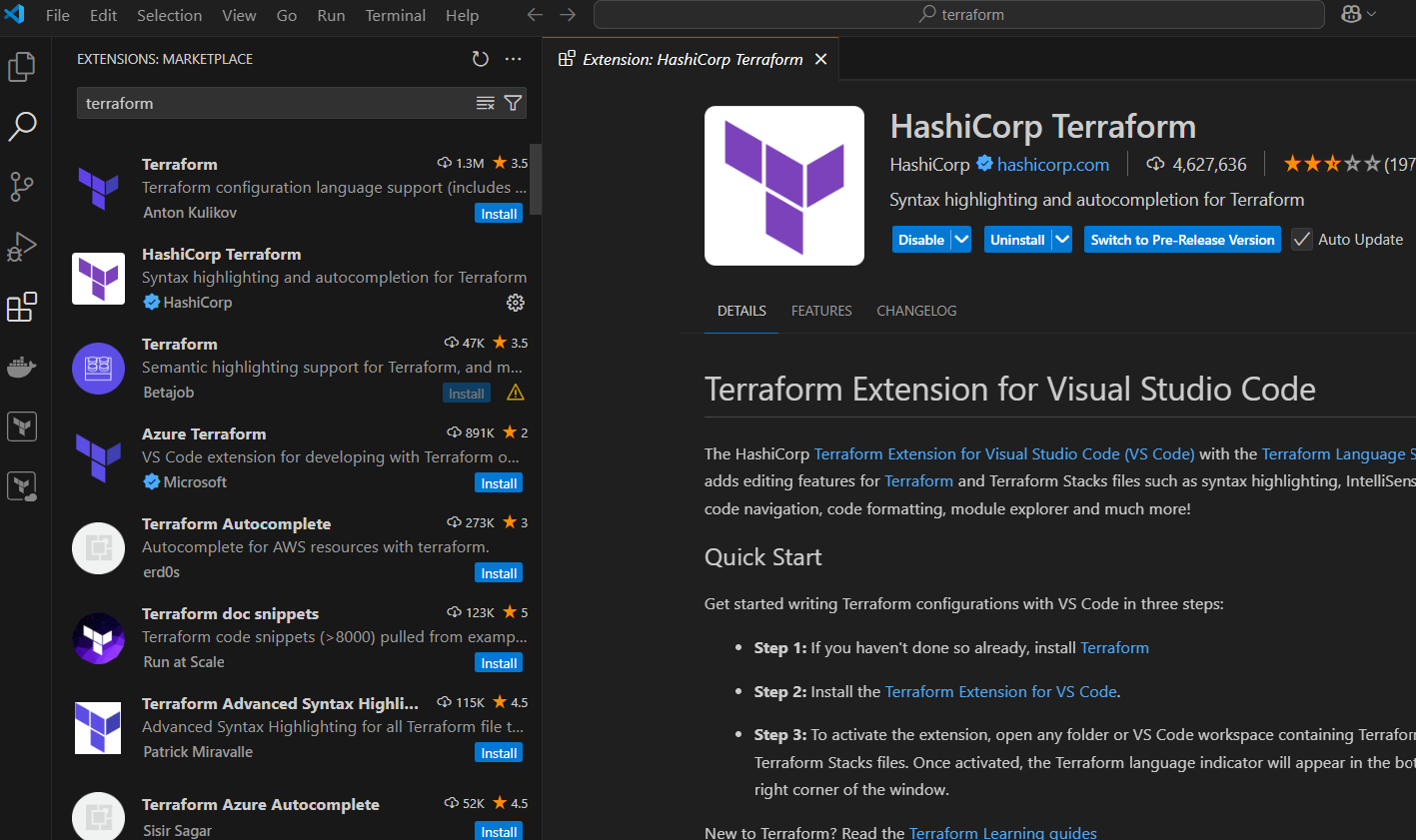Open Run and Debug view
Image resolution: width=1416 pixels, height=840 pixels.
[x=22, y=246]
